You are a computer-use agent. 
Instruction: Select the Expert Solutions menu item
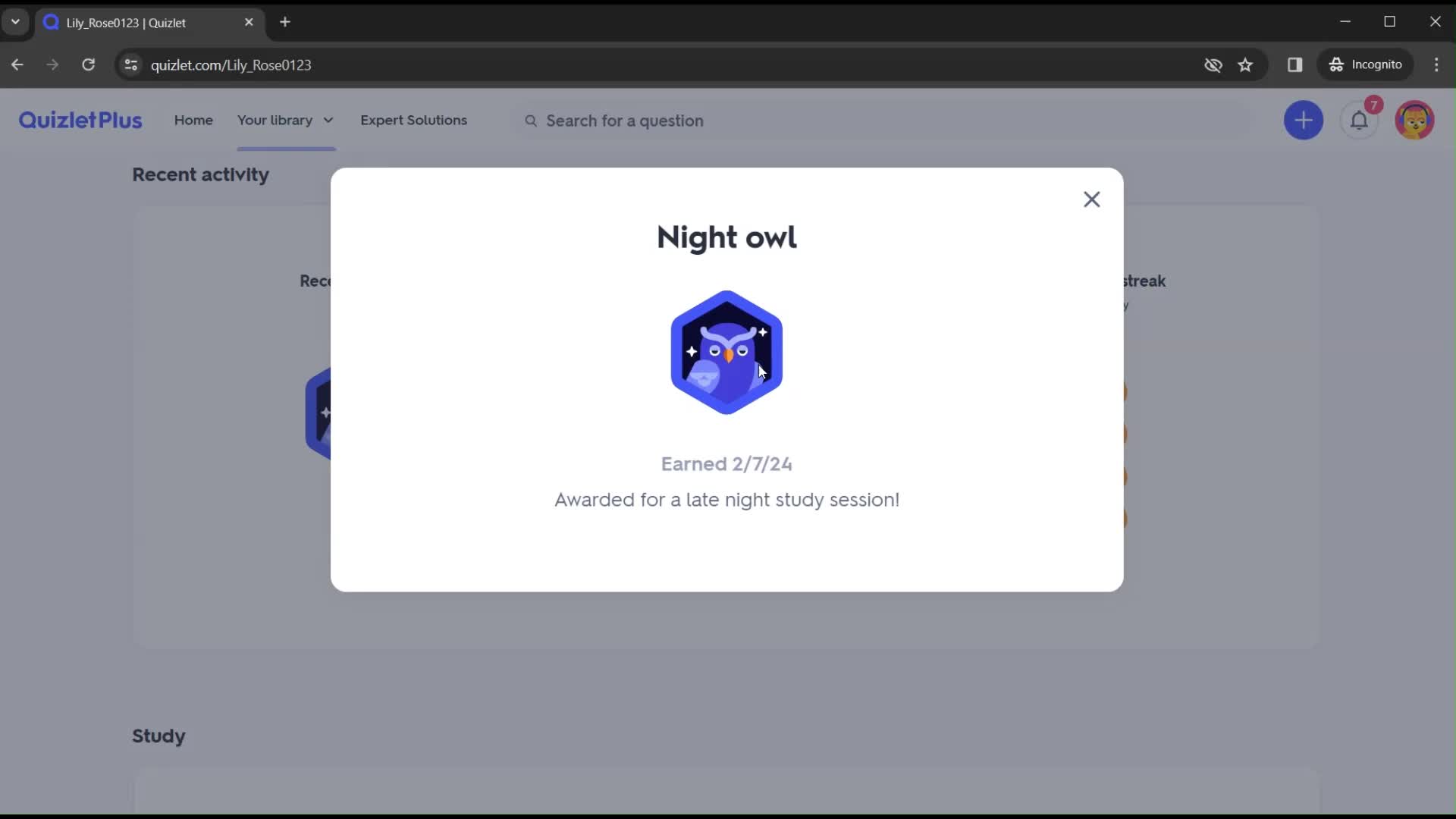tap(413, 120)
